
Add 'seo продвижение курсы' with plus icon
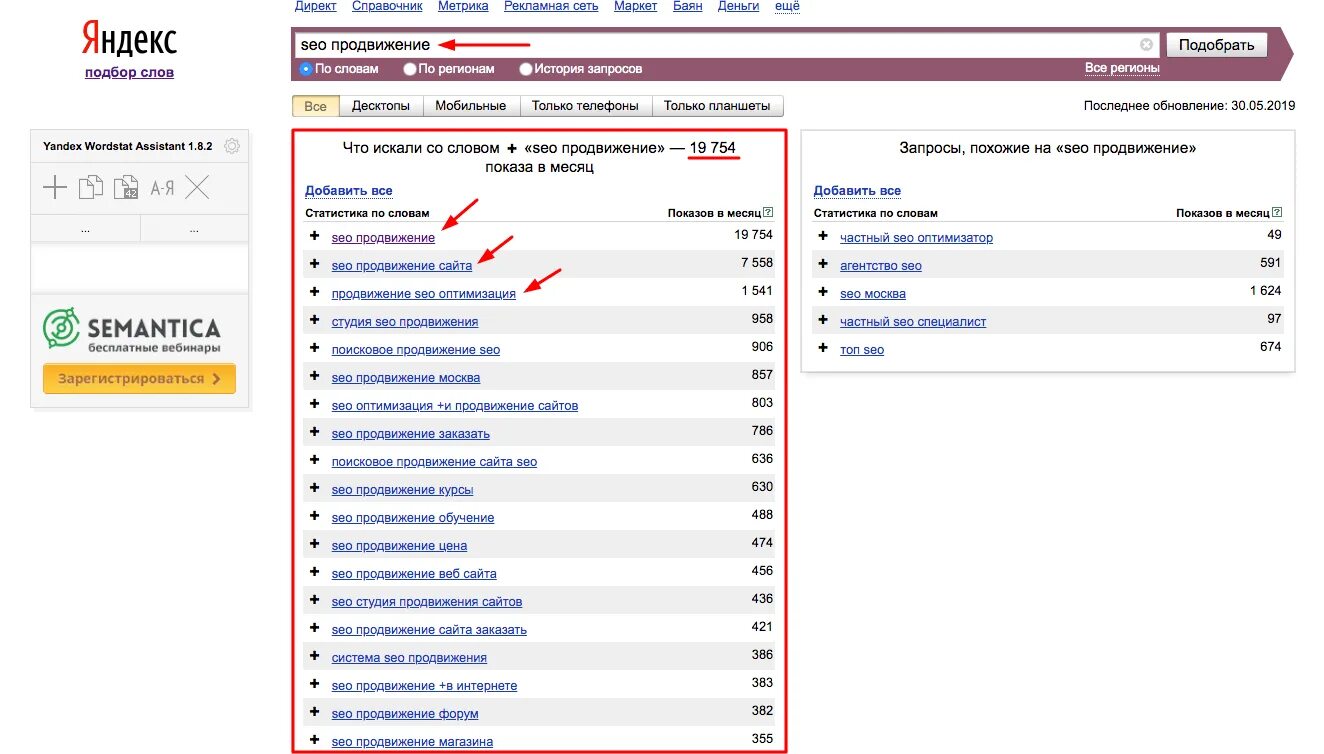(314, 488)
